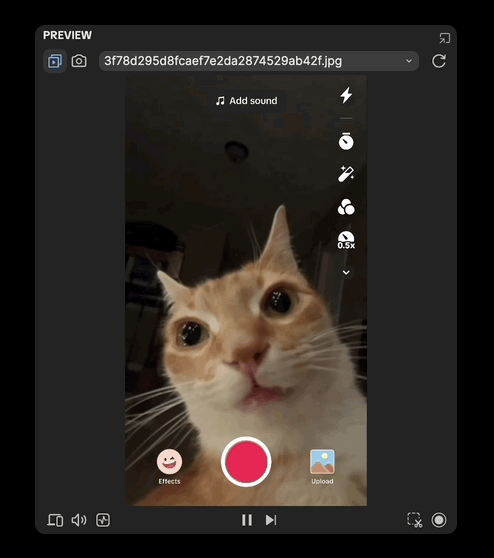Switch to camera capture mode icon

point(79,61)
